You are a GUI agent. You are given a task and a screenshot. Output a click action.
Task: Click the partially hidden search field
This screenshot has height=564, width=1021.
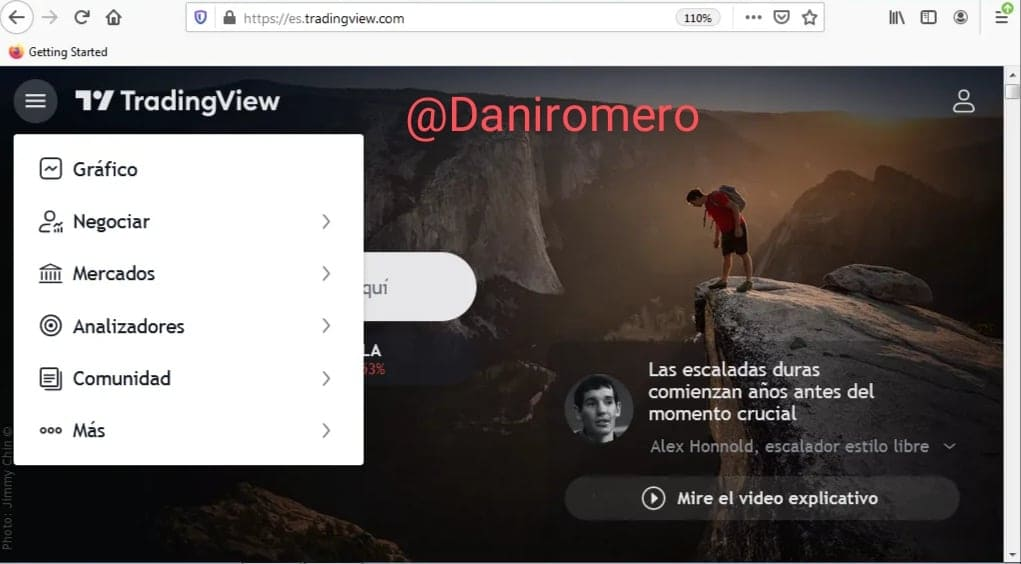point(419,287)
